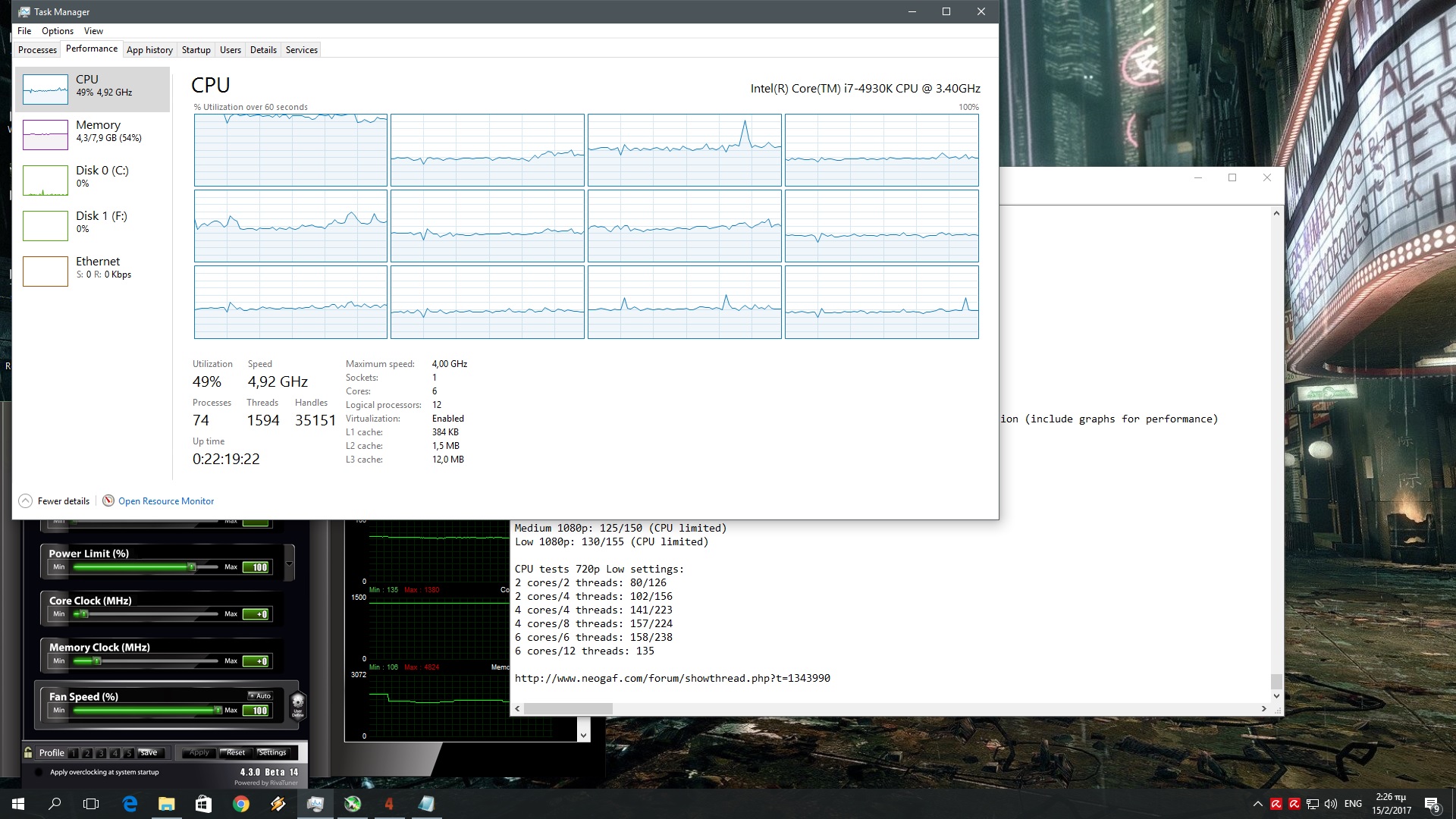Open Resource Monitor link
Screen dimensions: 1456x819
point(165,501)
